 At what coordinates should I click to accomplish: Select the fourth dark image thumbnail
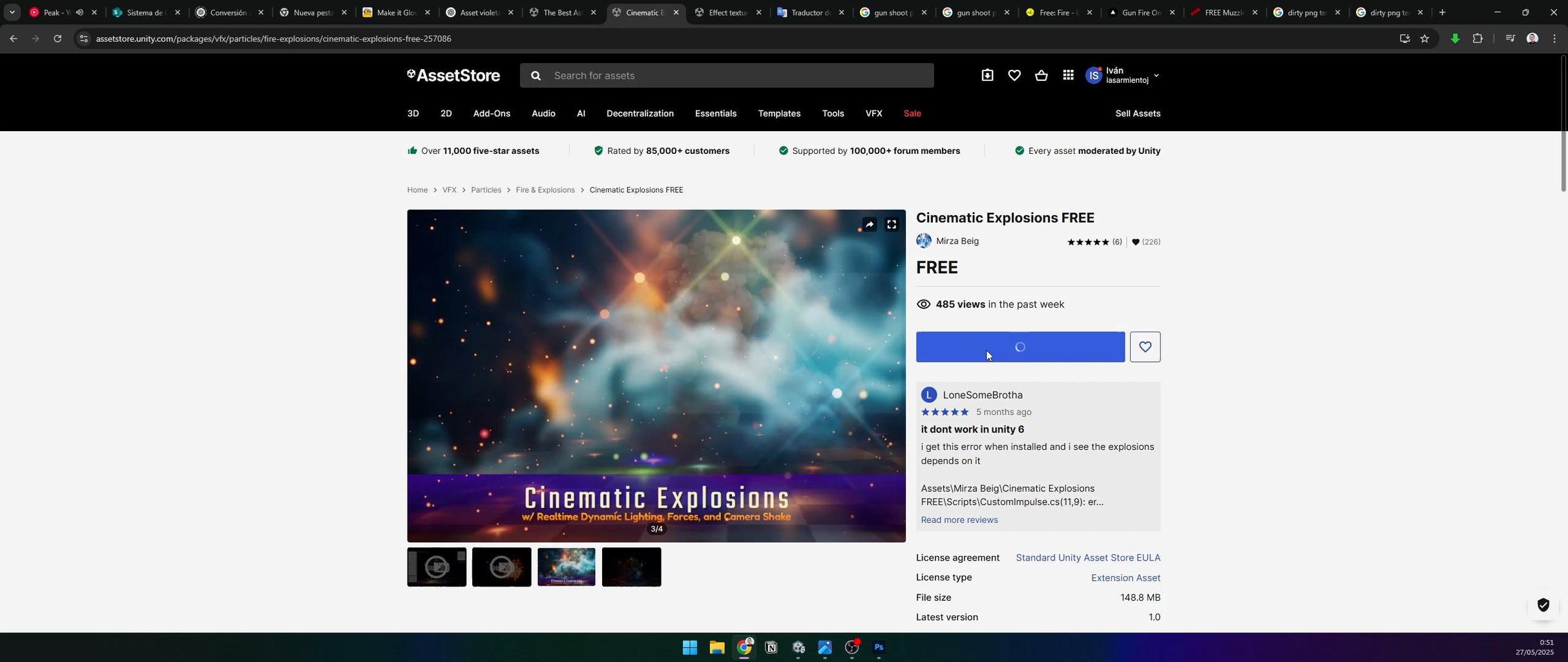631,567
